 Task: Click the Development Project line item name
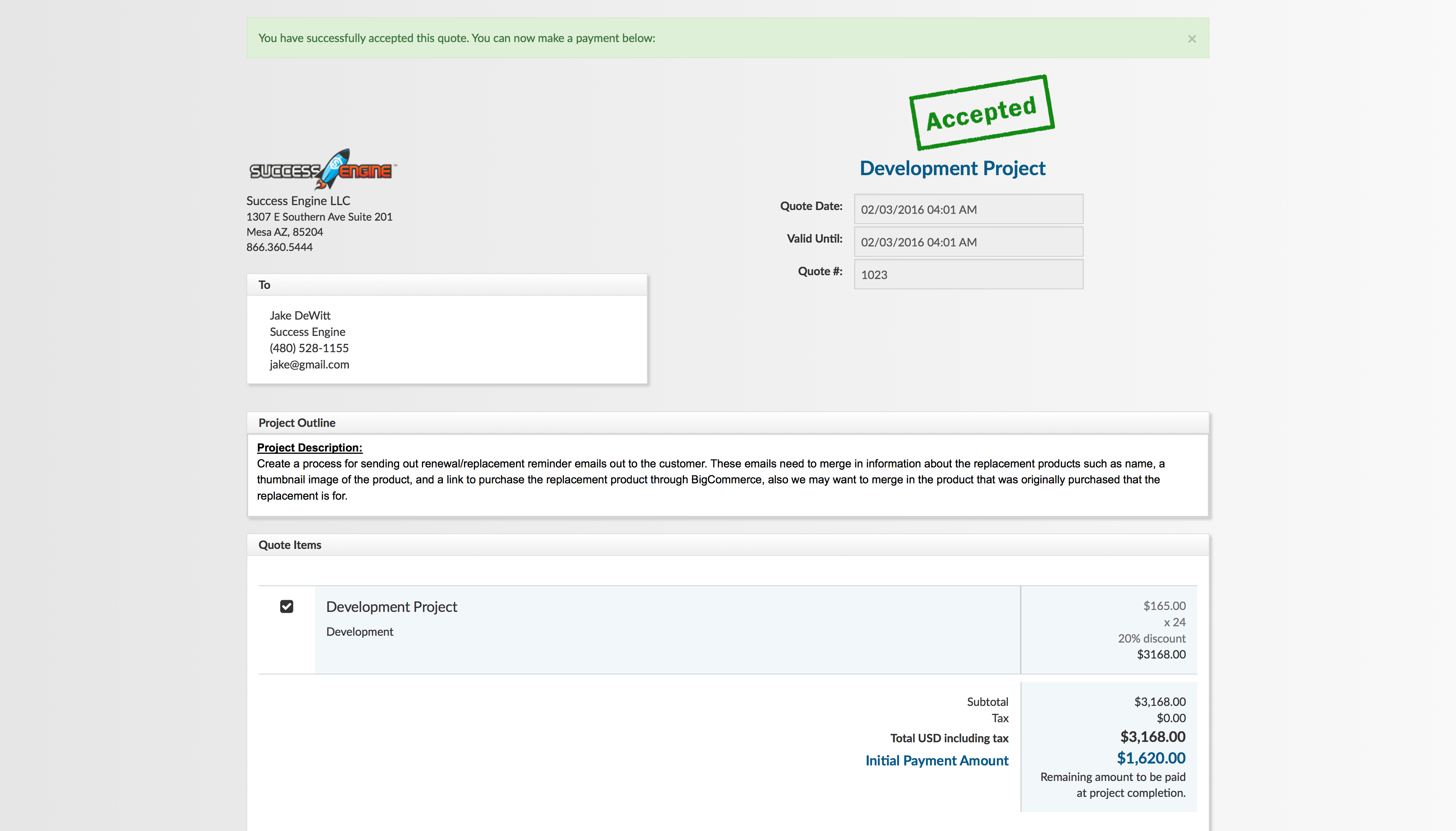pos(392,607)
